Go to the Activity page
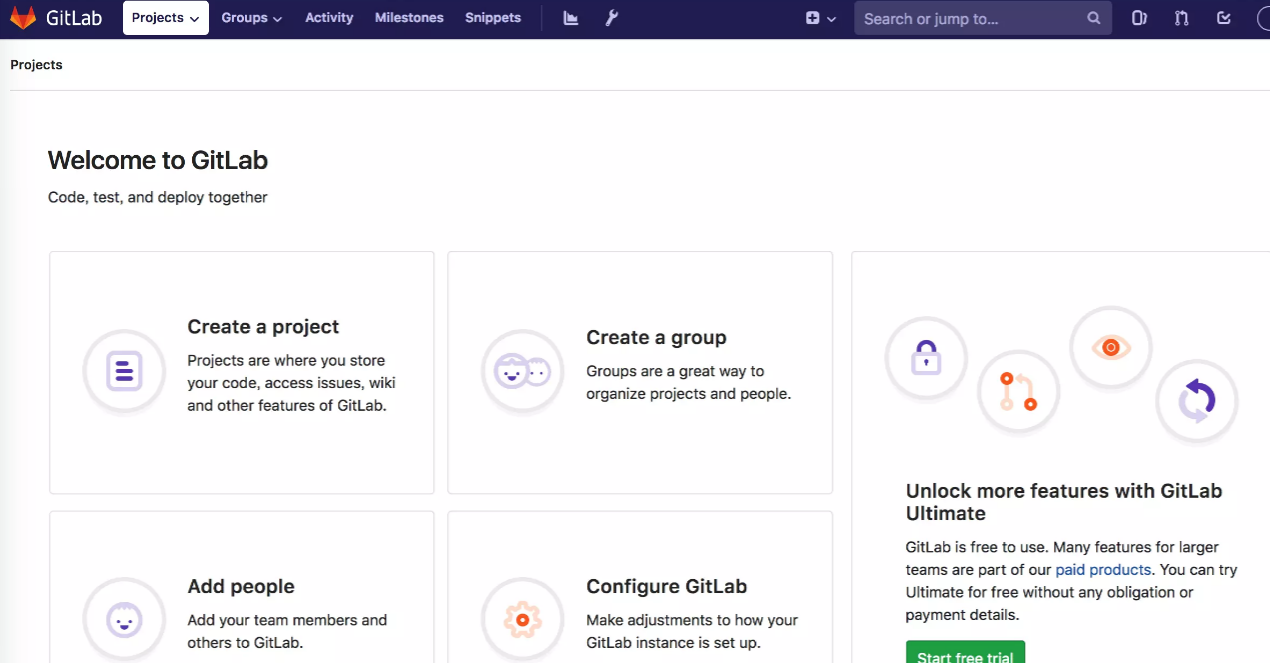 pos(329,18)
